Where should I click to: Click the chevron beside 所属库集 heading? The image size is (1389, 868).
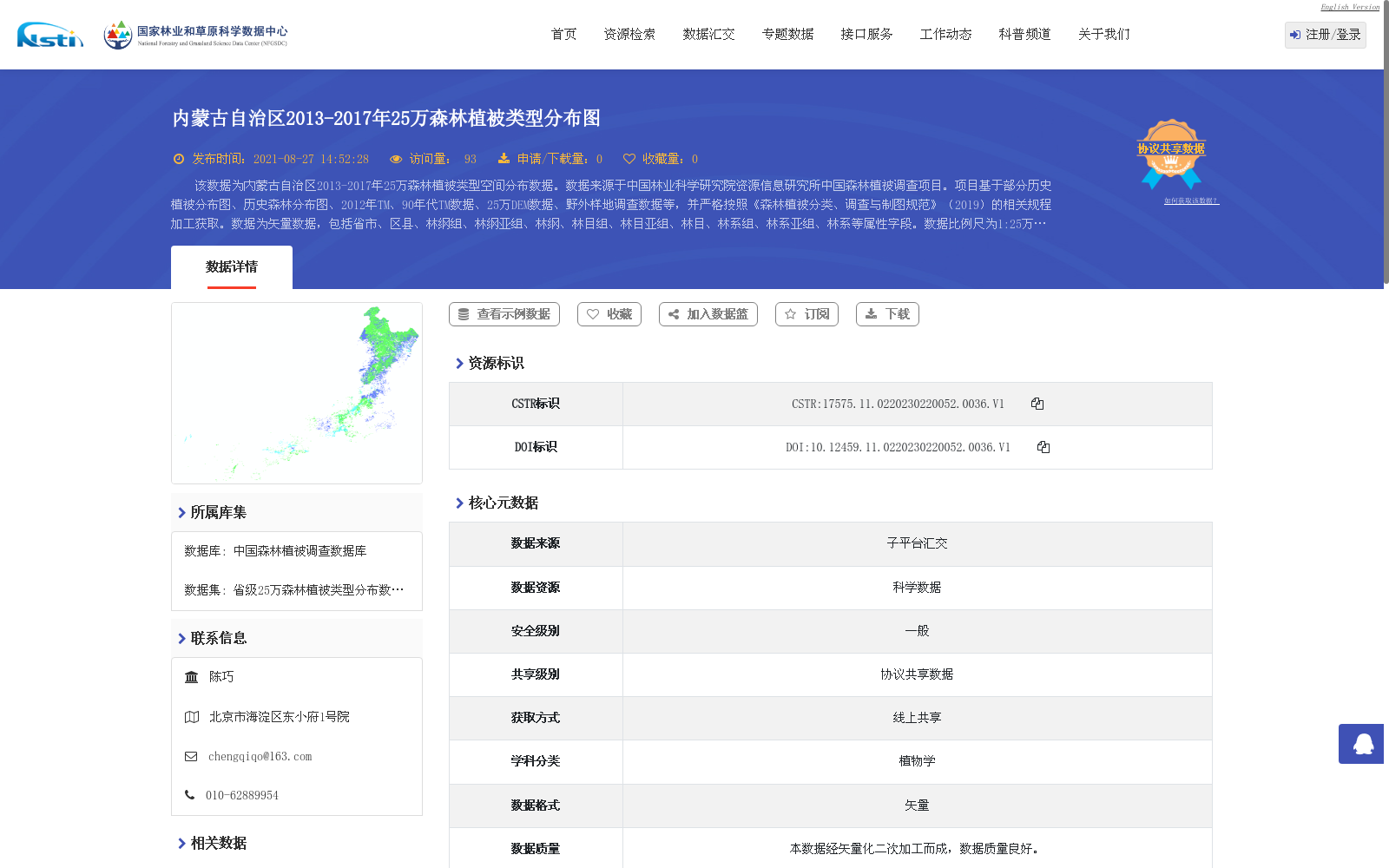[x=181, y=513]
